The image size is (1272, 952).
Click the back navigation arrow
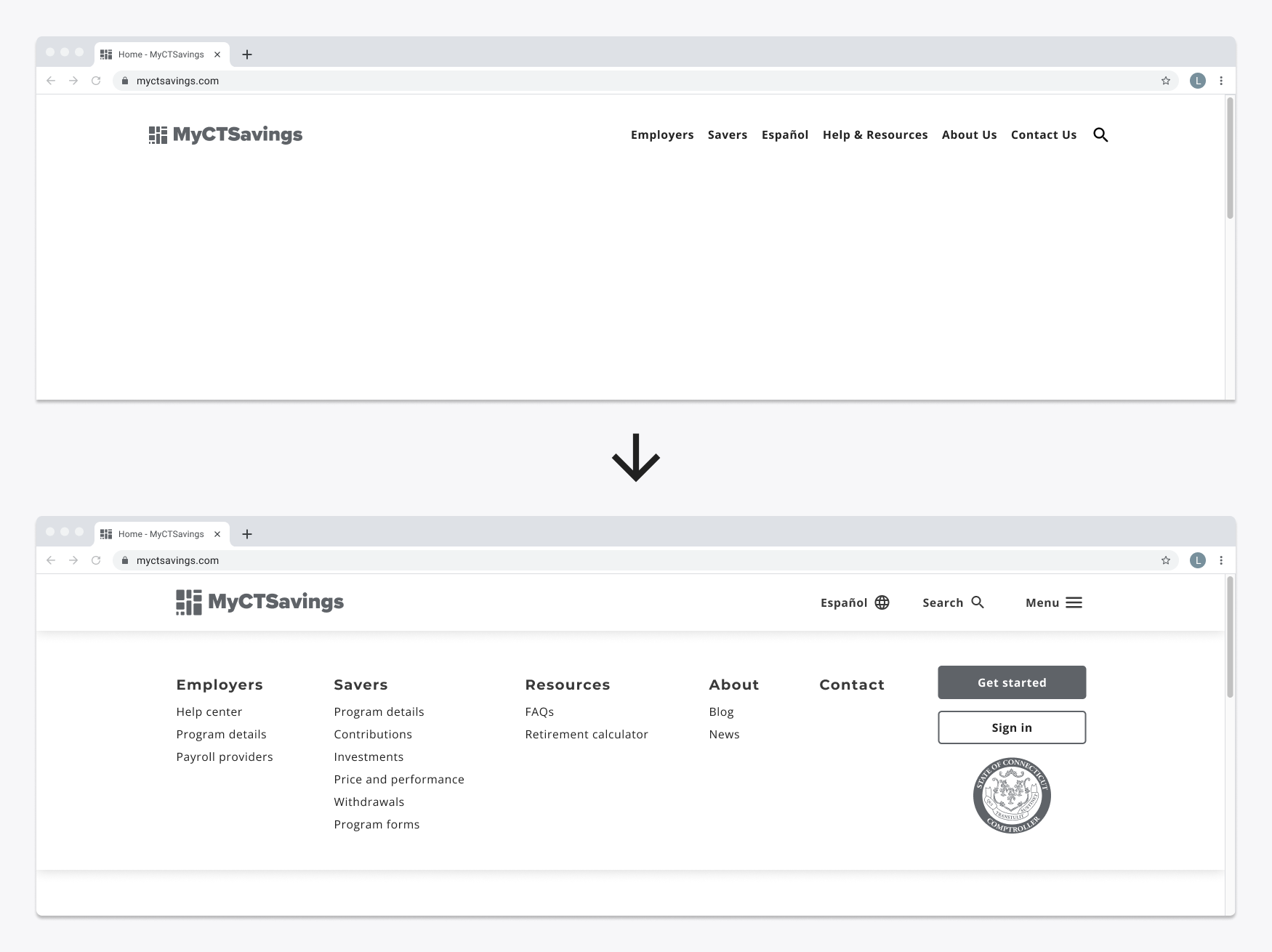pos(50,81)
